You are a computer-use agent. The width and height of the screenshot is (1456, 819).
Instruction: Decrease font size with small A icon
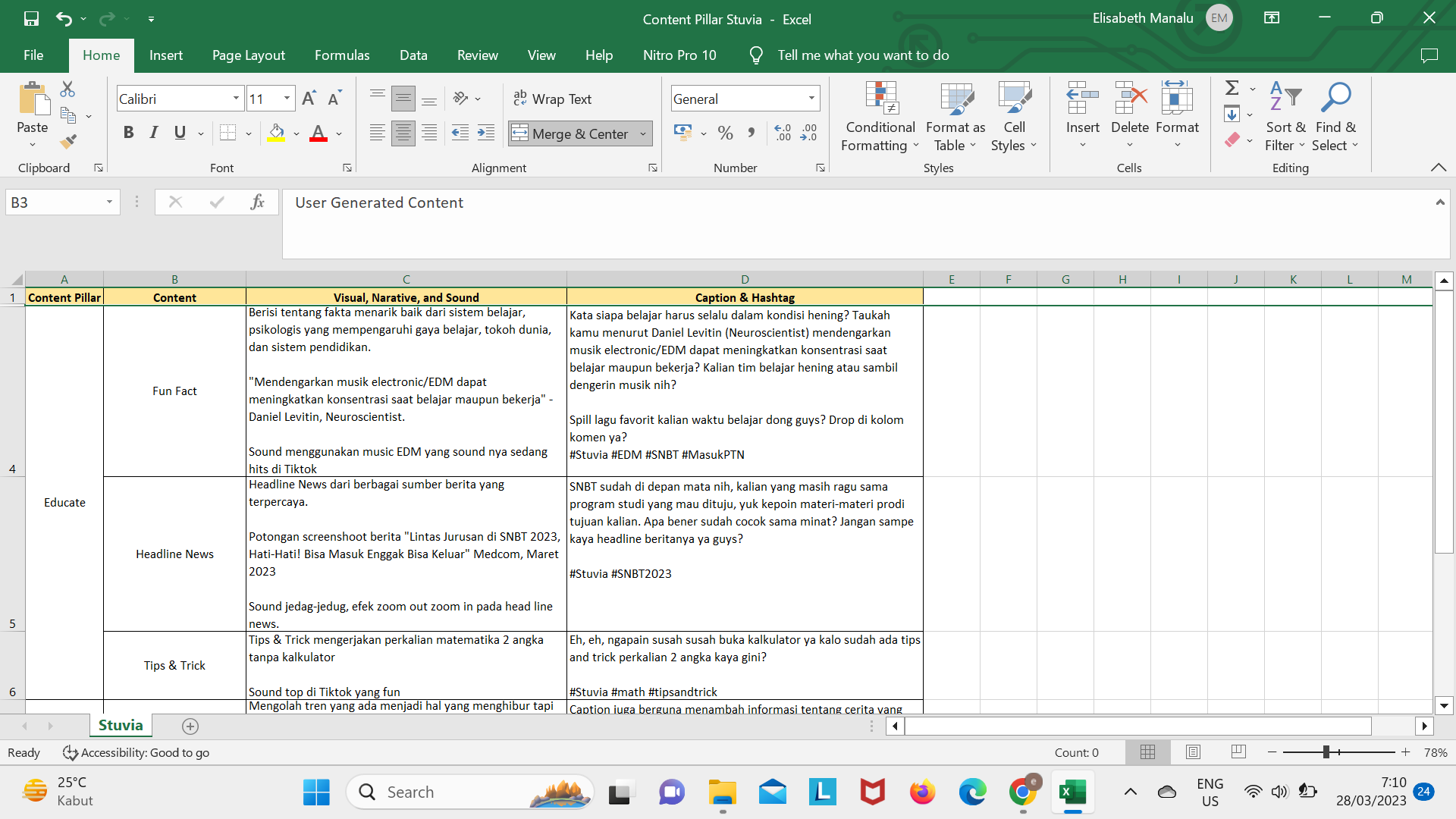(x=334, y=99)
